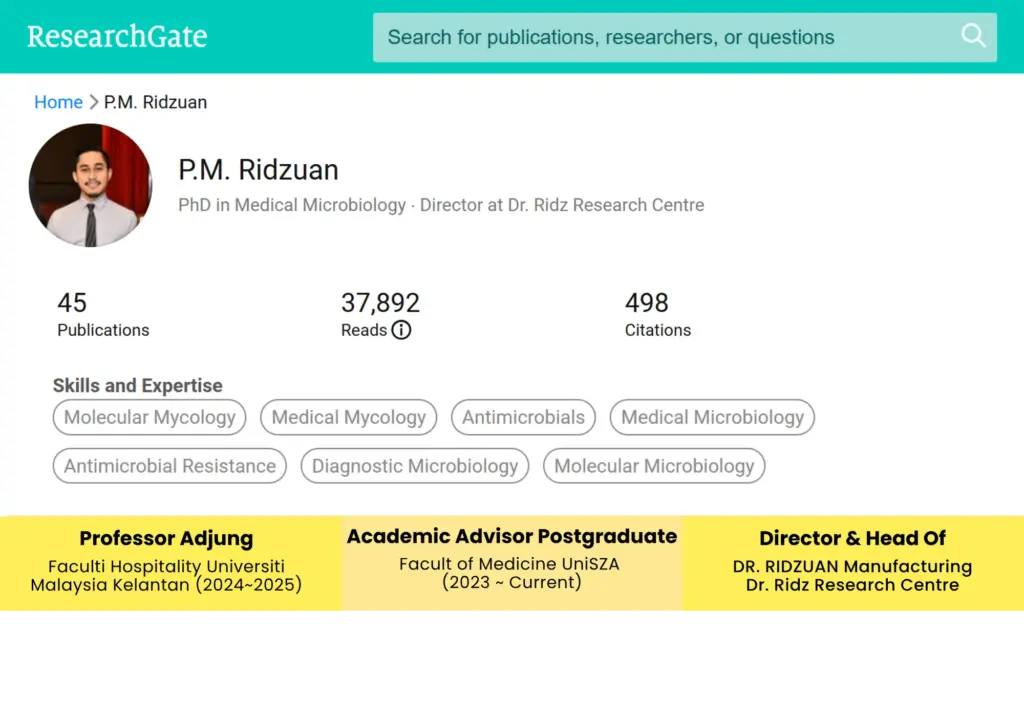Click the Antimicrobials skill tag
The image size is (1024, 721).
tap(523, 417)
